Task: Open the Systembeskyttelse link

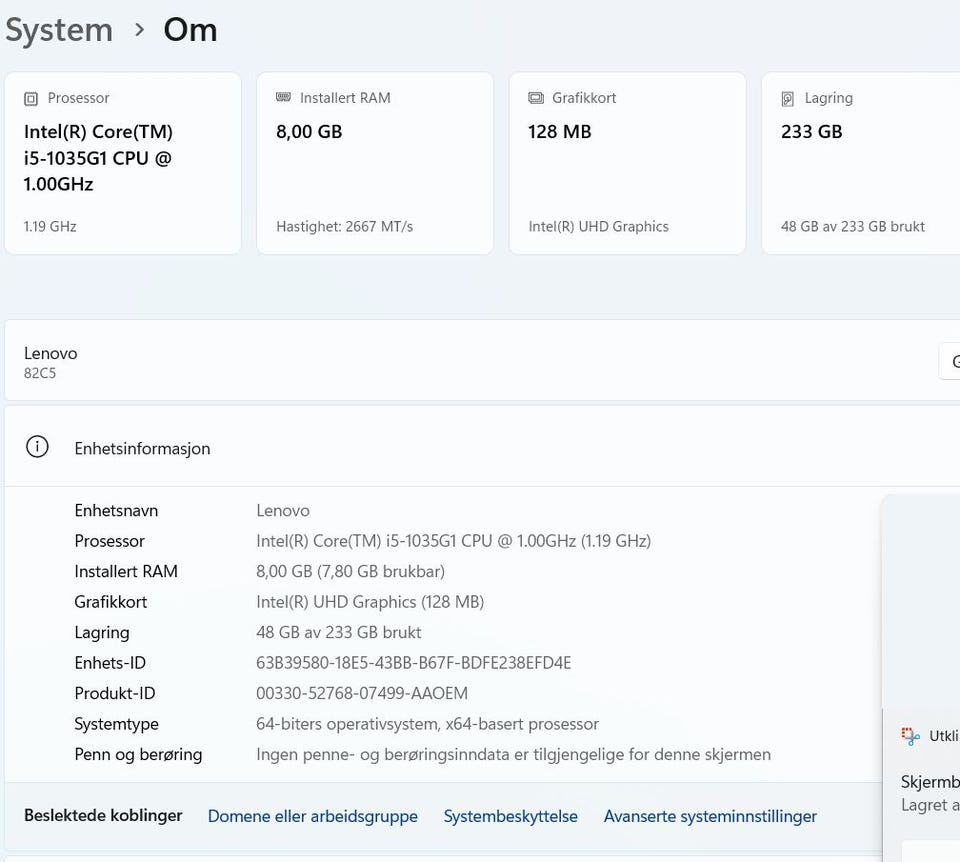Action: pos(511,816)
